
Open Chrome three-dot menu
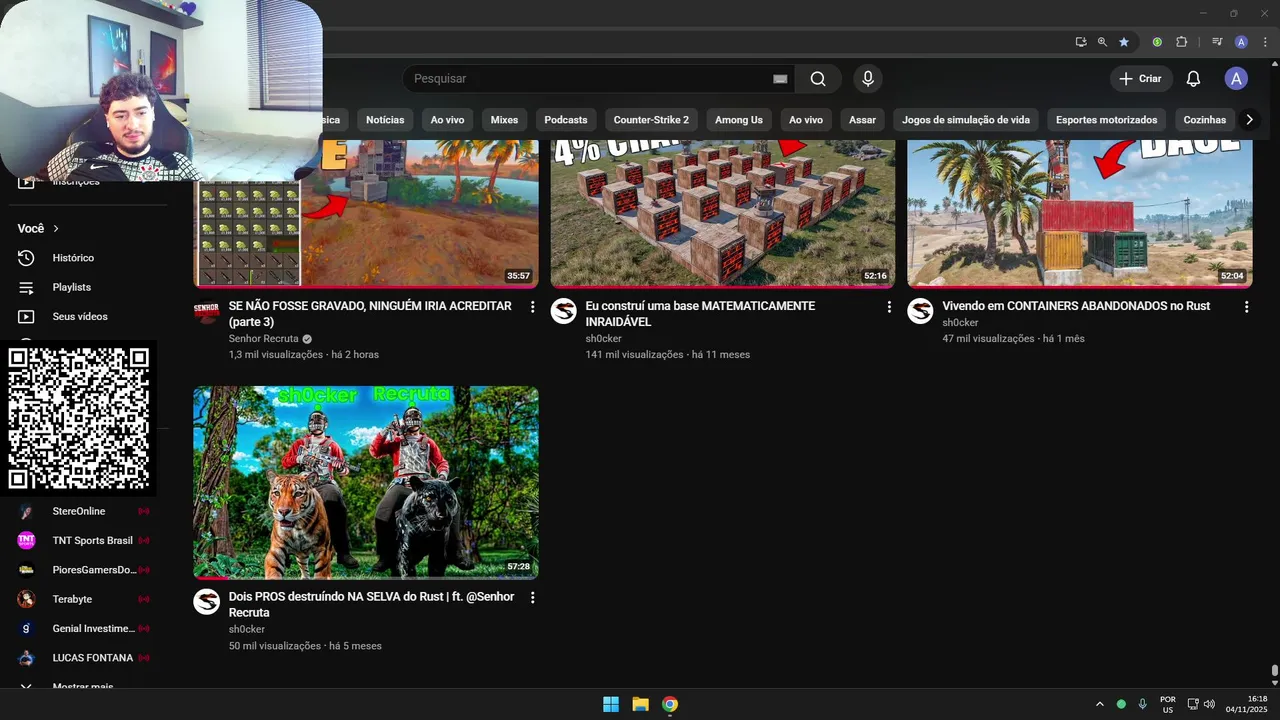tap(1265, 42)
